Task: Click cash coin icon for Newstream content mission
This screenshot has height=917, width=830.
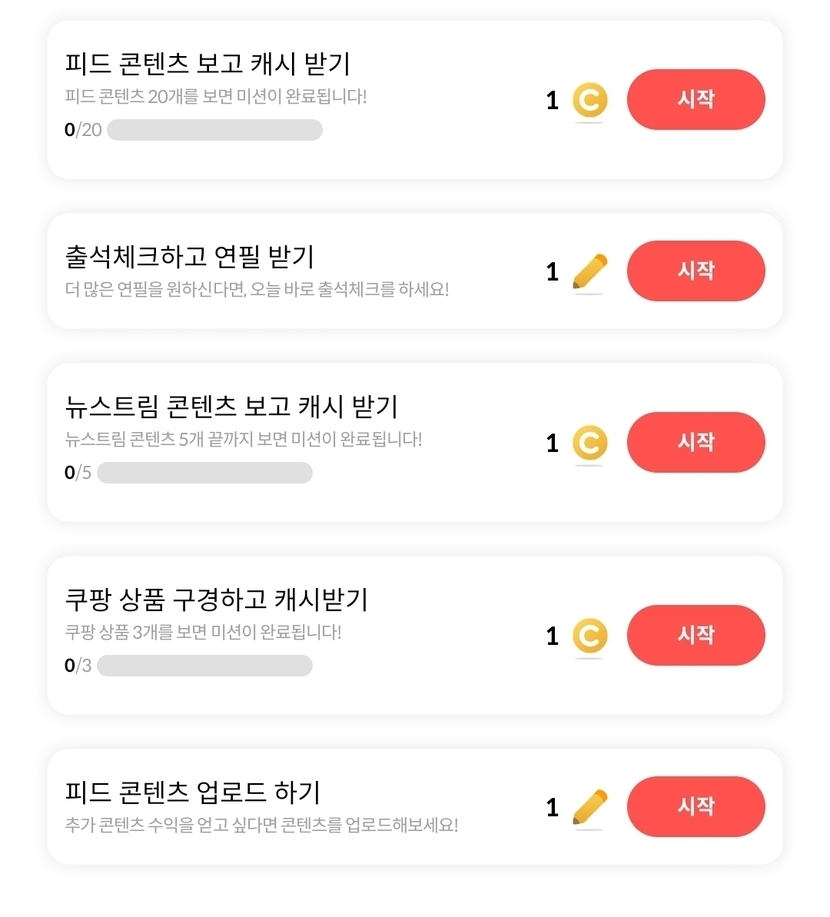Action: click(x=590, y=443)
